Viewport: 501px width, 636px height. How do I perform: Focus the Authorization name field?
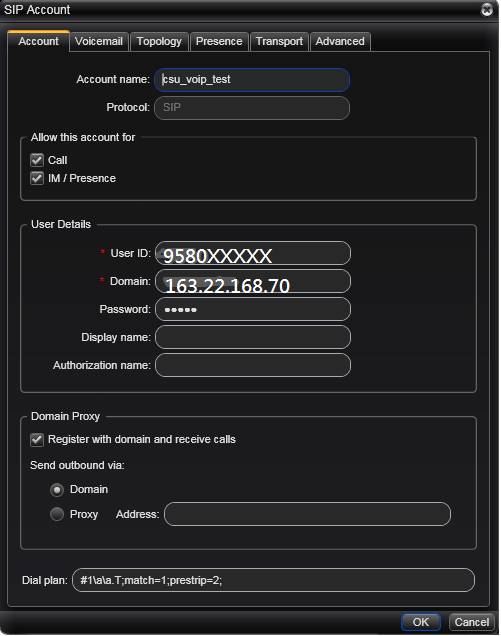point(253,365)
